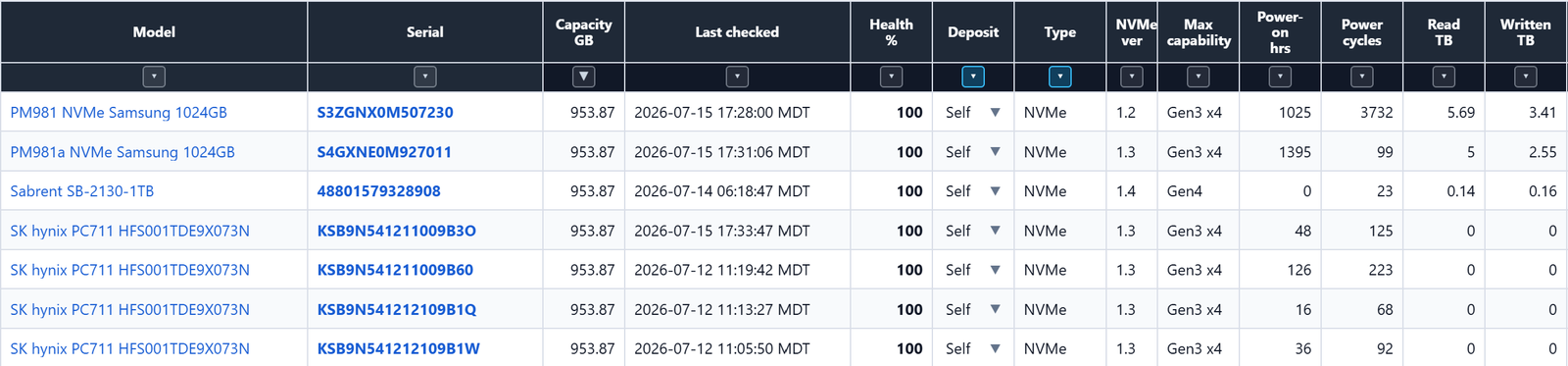Open the Health % filter icon
This screenshot has height=366, width=1568.
[x=891, y=77]
